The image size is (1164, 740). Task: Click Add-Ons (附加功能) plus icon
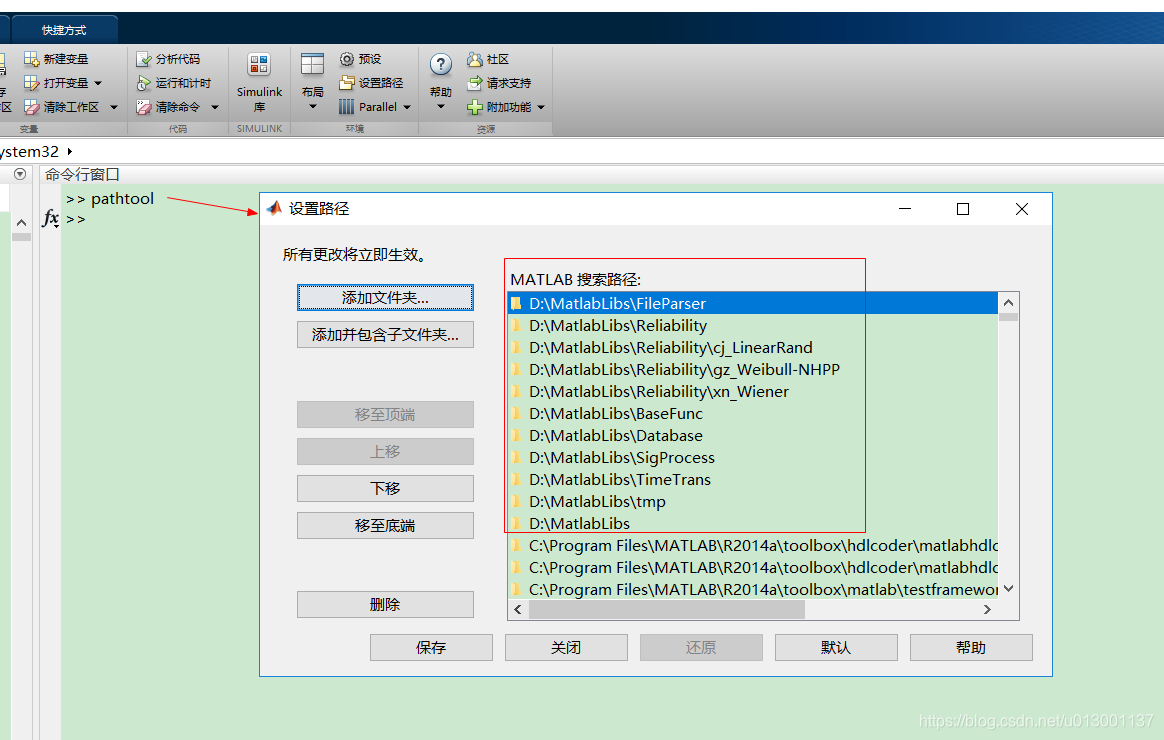pyautogui.click(x=474, y=107)
